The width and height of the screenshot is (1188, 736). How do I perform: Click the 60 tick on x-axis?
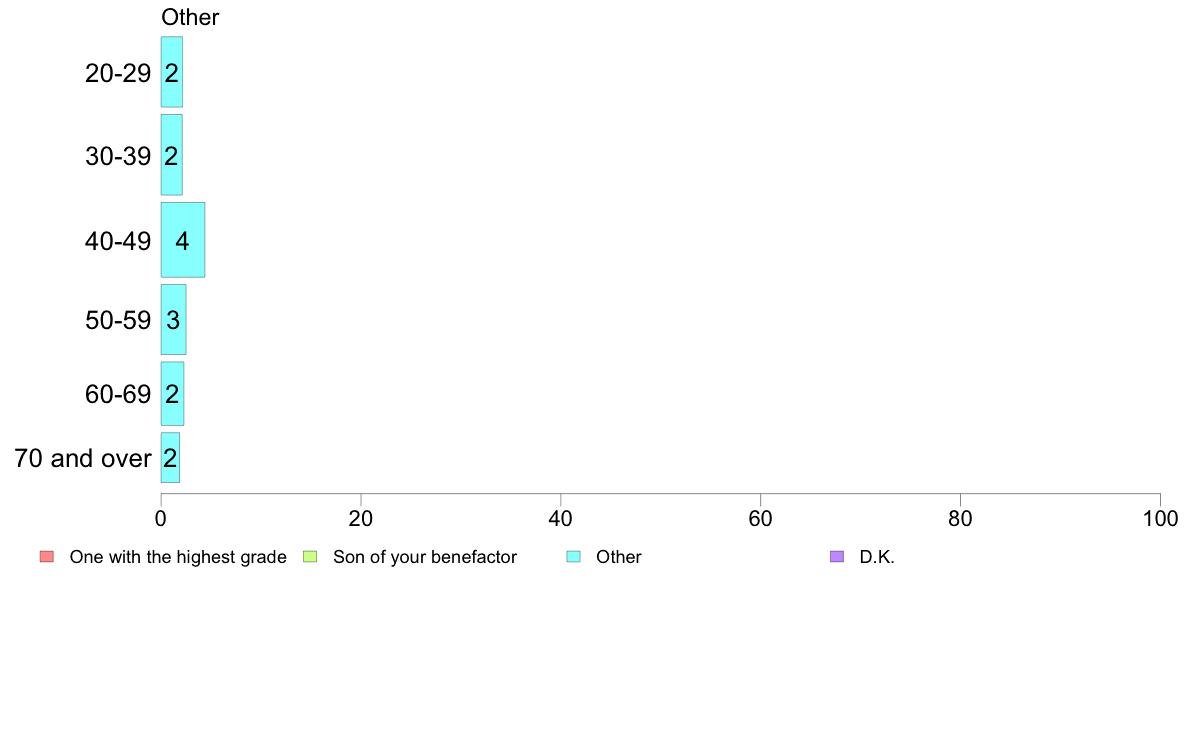pyautogui.click(x=760, y=518)
